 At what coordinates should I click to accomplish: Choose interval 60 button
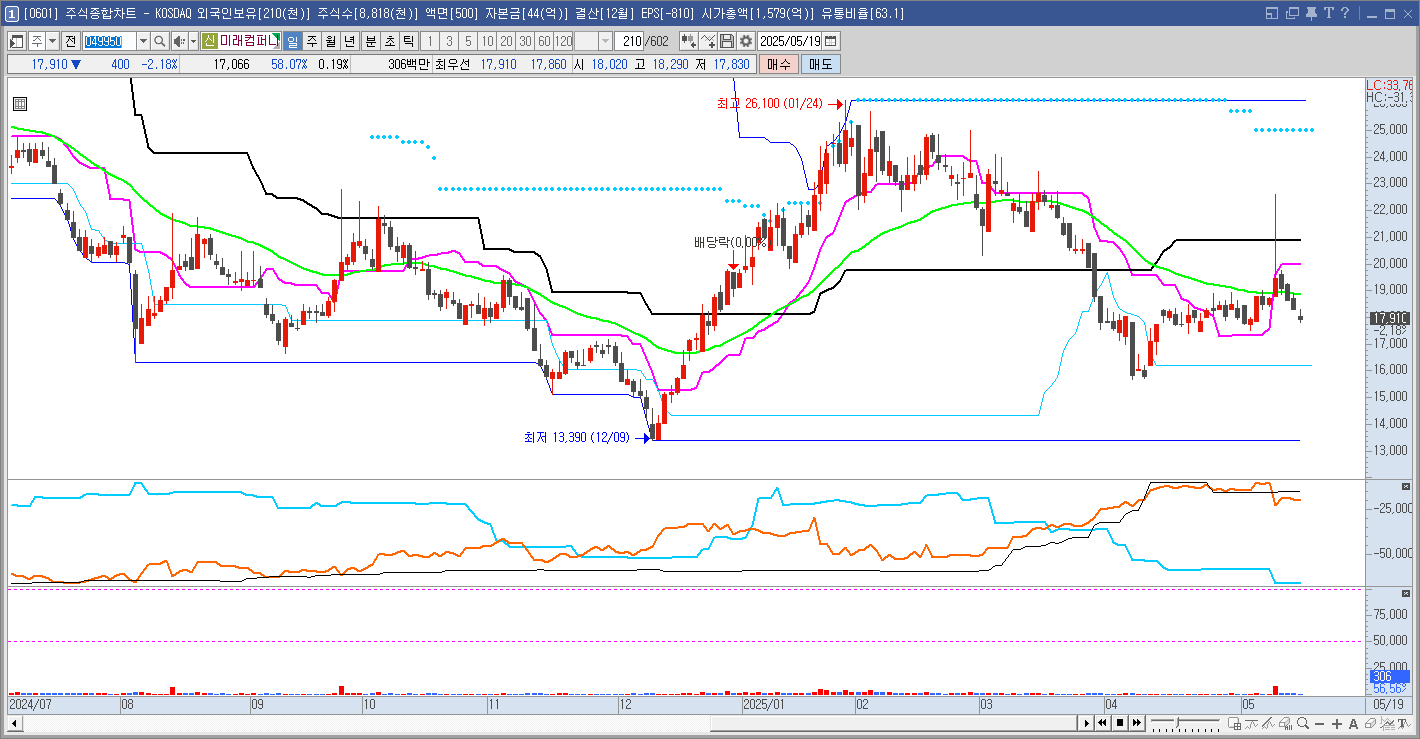tap(544, 41)
